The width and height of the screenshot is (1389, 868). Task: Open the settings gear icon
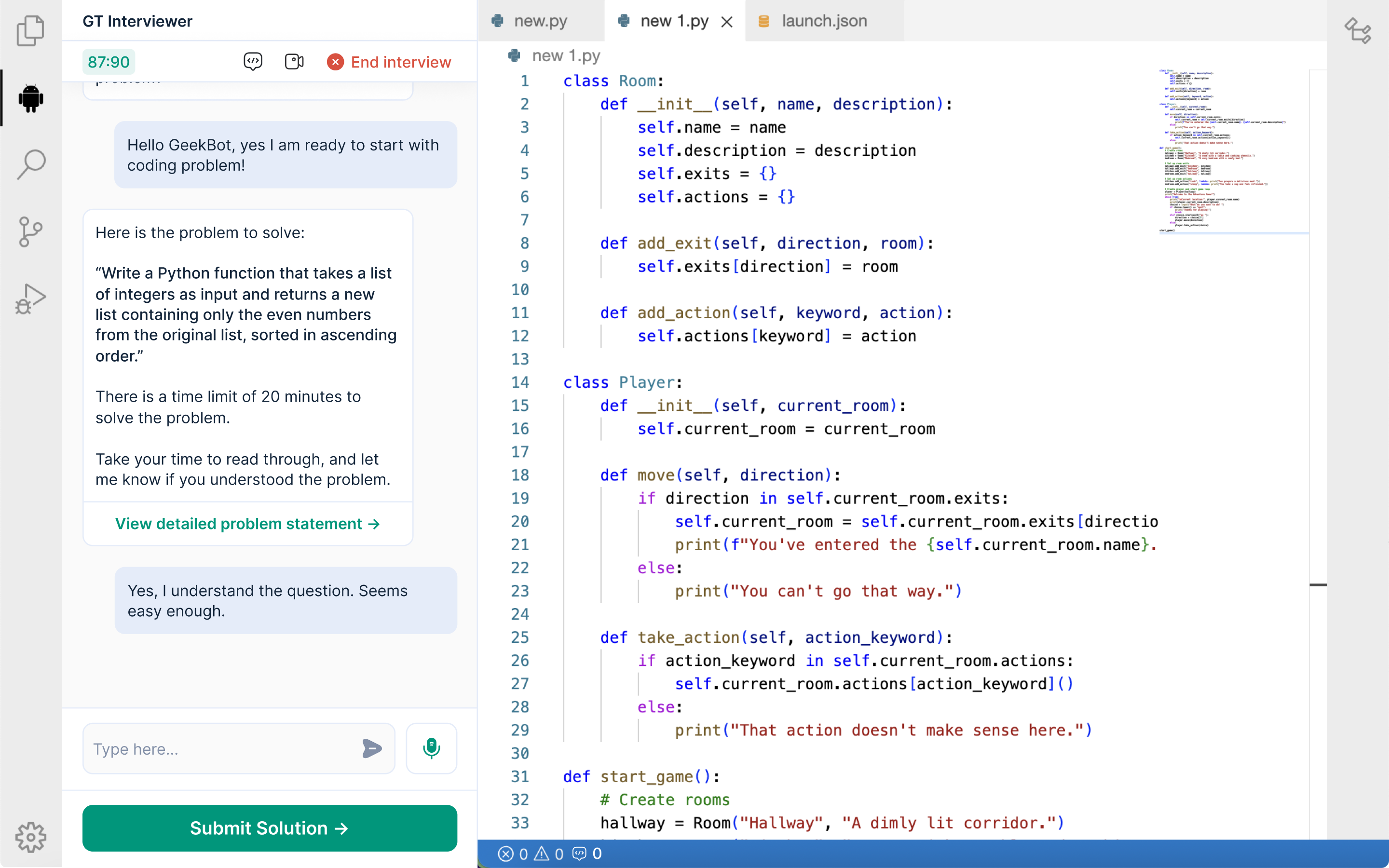(x=30, y=837)
